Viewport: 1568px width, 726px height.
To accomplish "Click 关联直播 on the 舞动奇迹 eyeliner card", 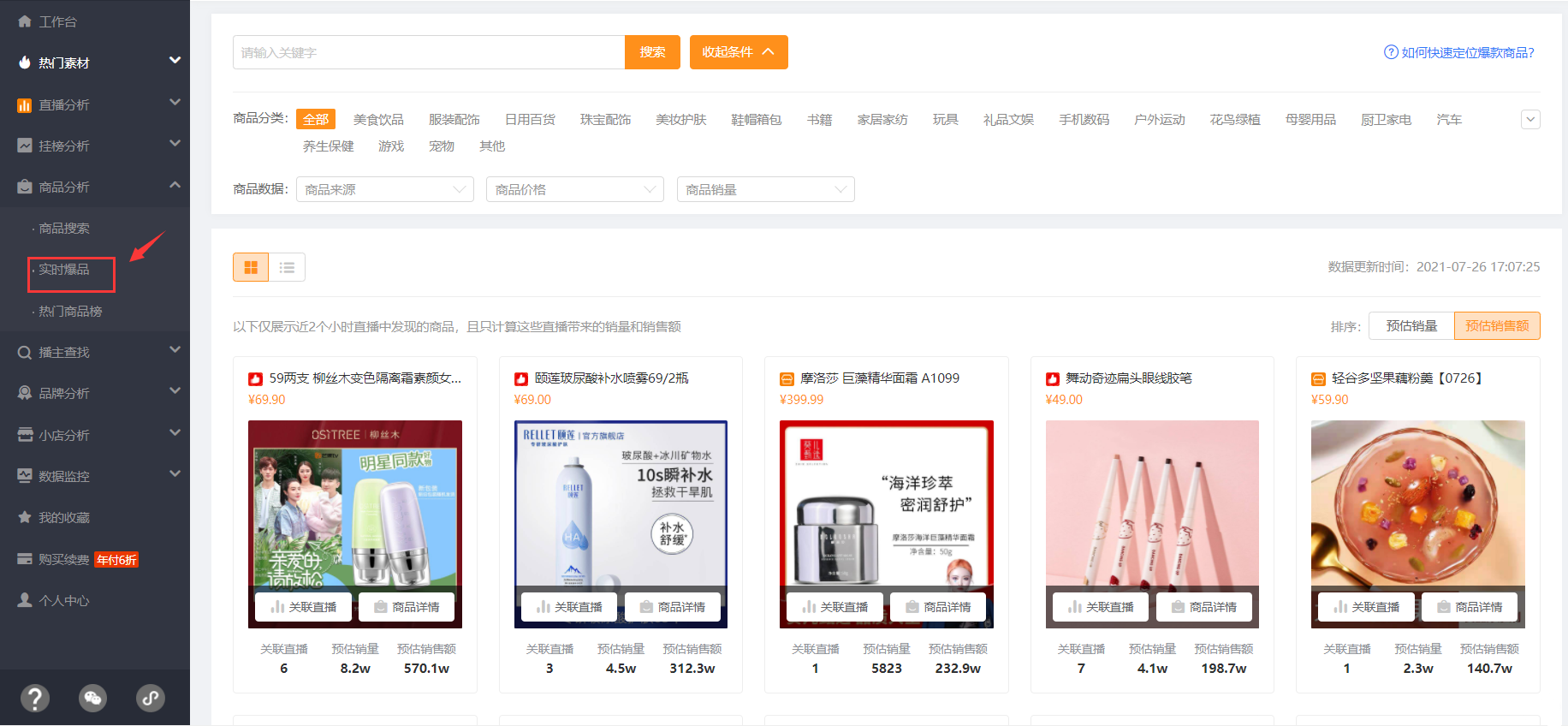I will [1102, 607].
